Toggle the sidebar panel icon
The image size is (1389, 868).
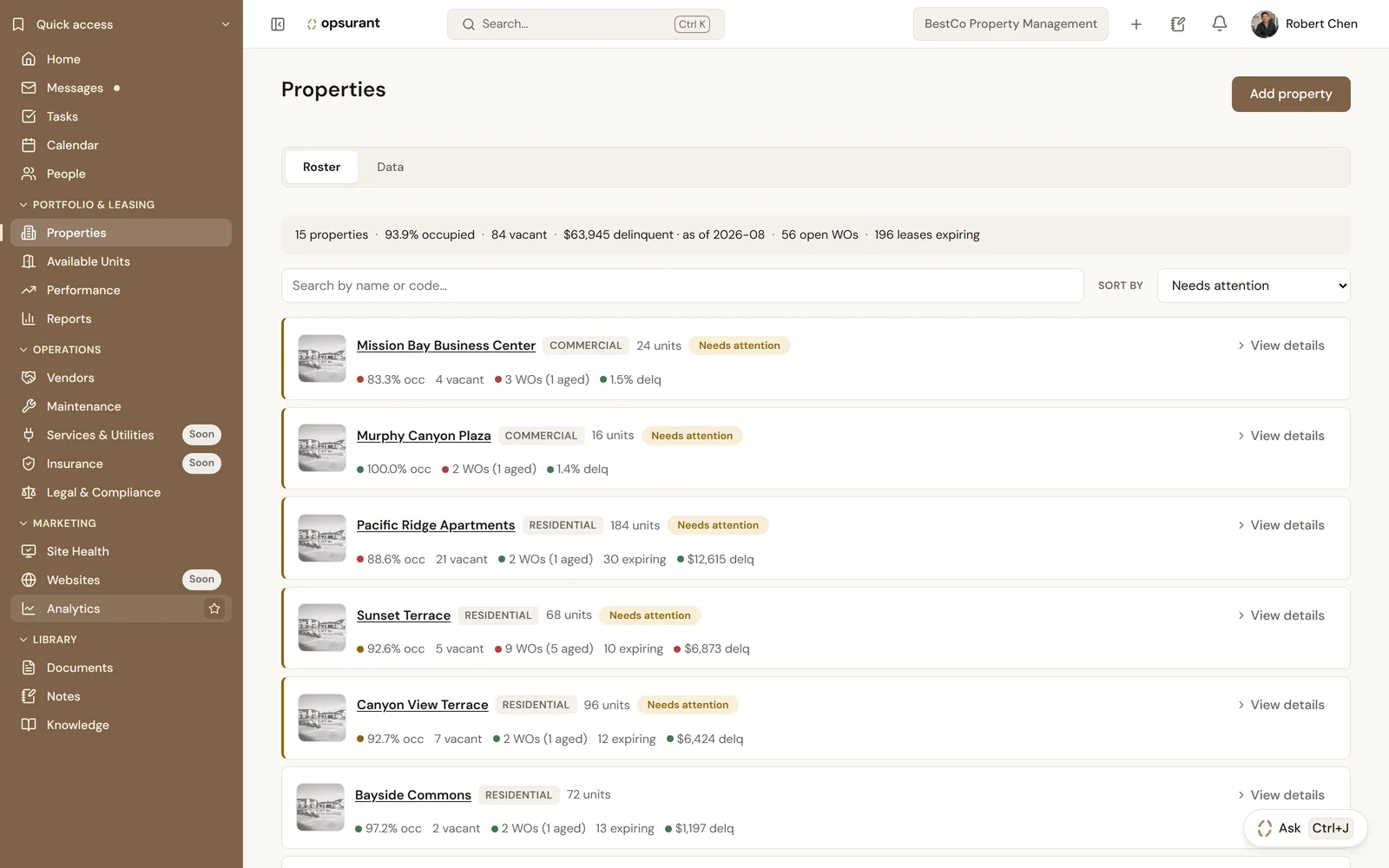point(278,24)
